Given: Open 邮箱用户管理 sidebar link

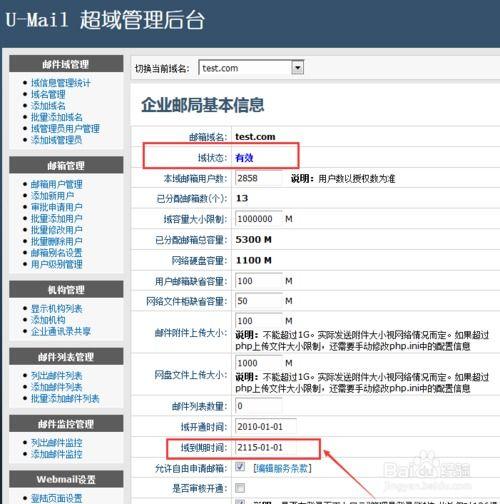Looking at the screenshot, I should 57,184.
